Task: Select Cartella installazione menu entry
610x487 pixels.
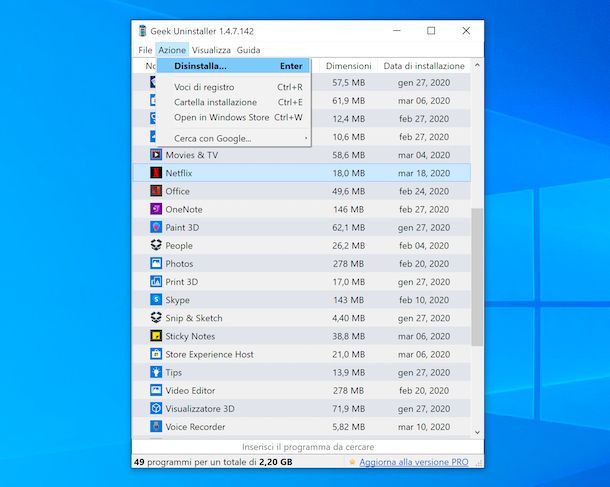Action: 233,102
